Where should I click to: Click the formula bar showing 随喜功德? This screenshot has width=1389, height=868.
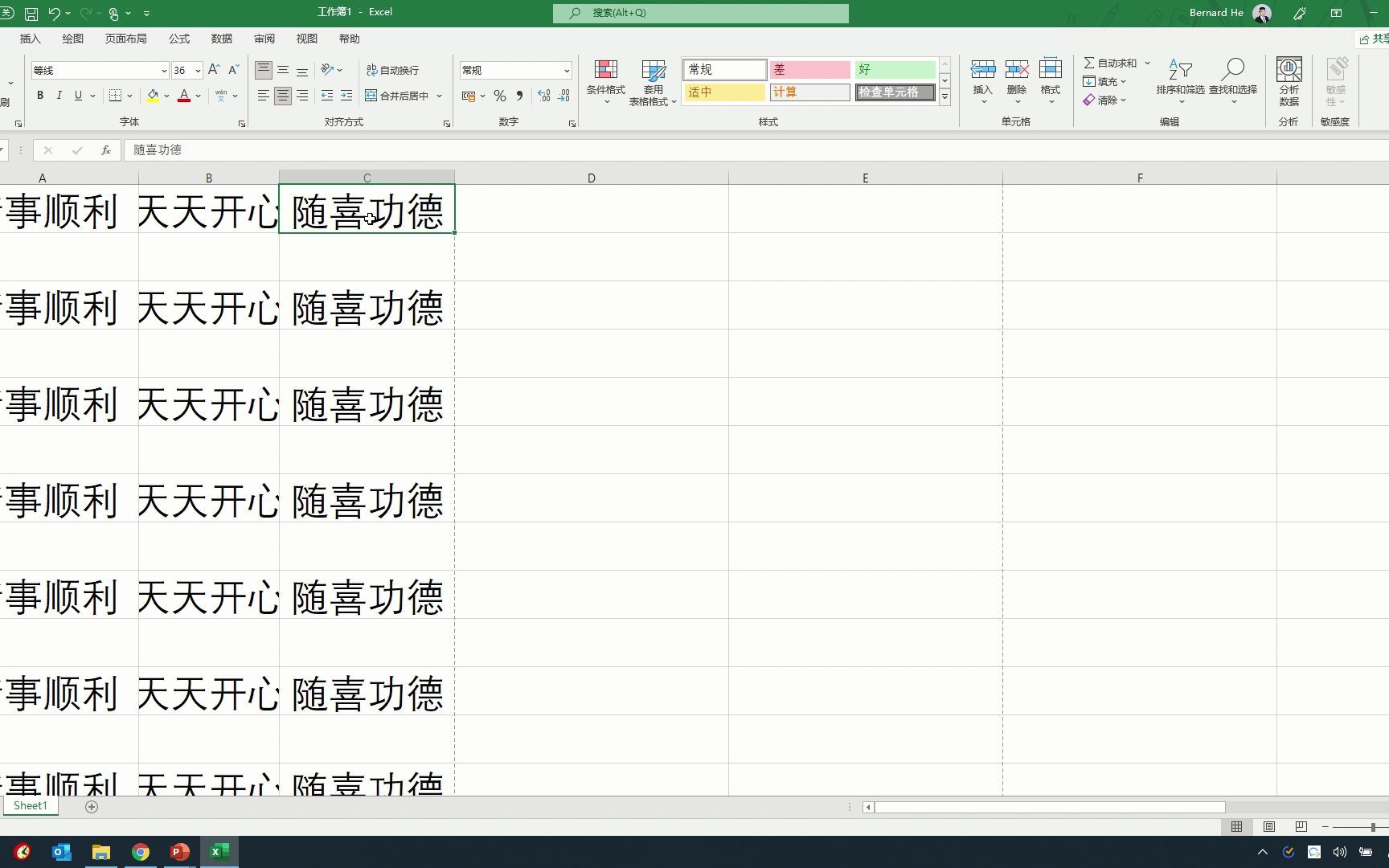tap(756, 149)
